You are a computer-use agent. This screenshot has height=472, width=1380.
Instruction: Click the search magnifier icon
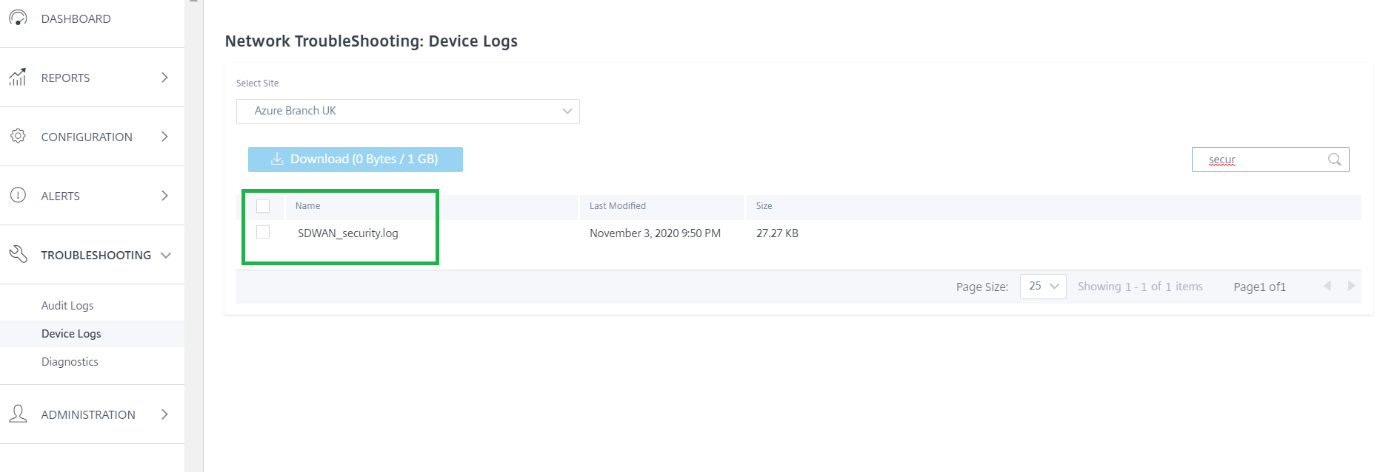coord(1334,159)
